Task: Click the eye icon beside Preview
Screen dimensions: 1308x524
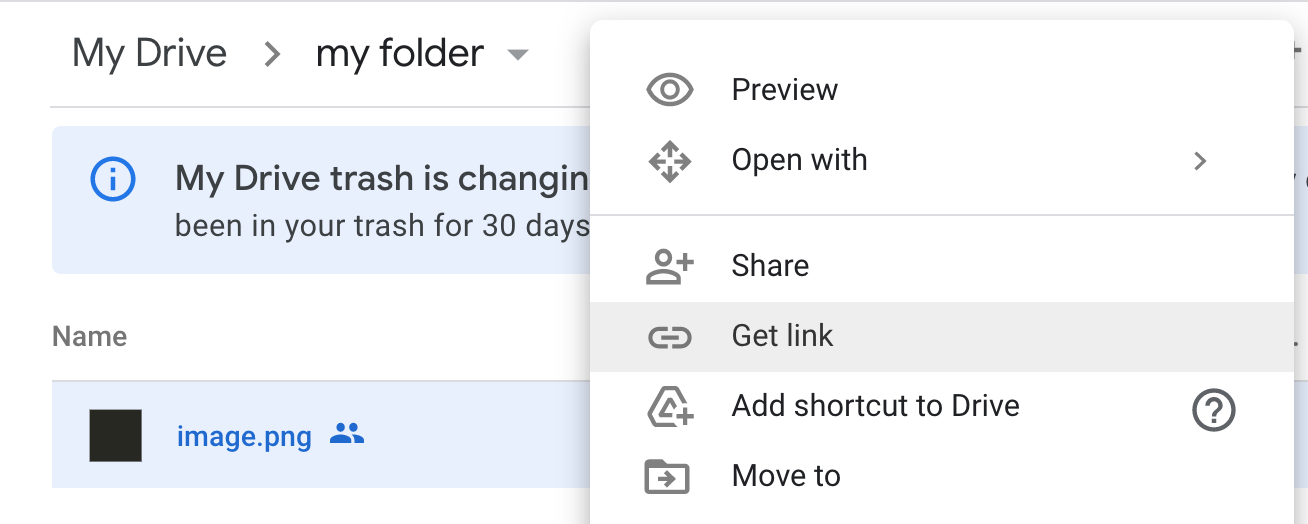Action: point(669,90)
